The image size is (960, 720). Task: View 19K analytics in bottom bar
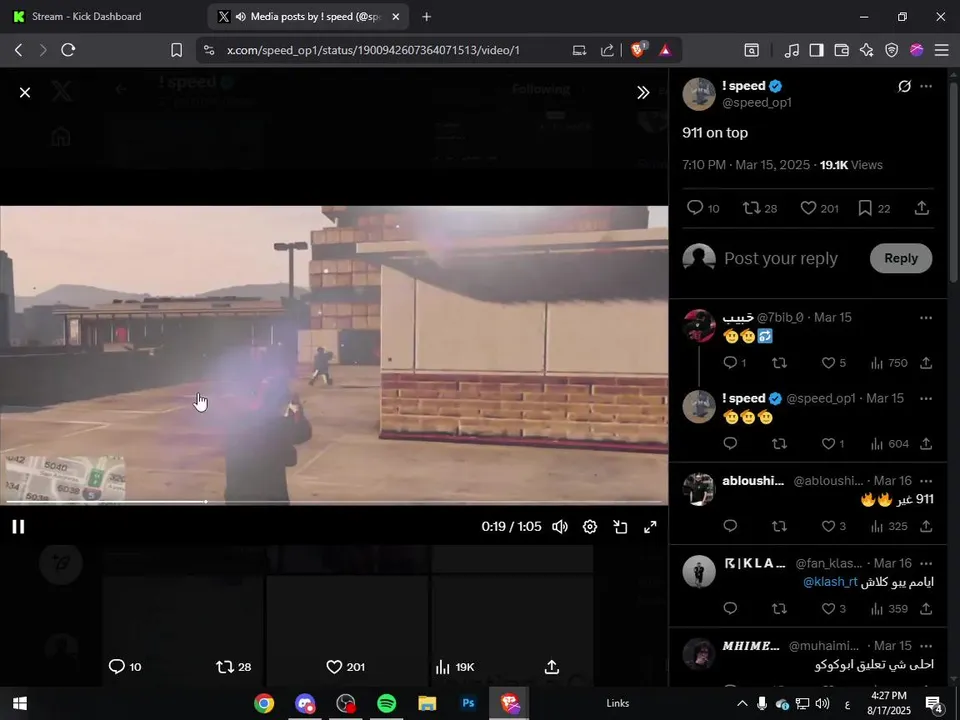click(455, 667)
